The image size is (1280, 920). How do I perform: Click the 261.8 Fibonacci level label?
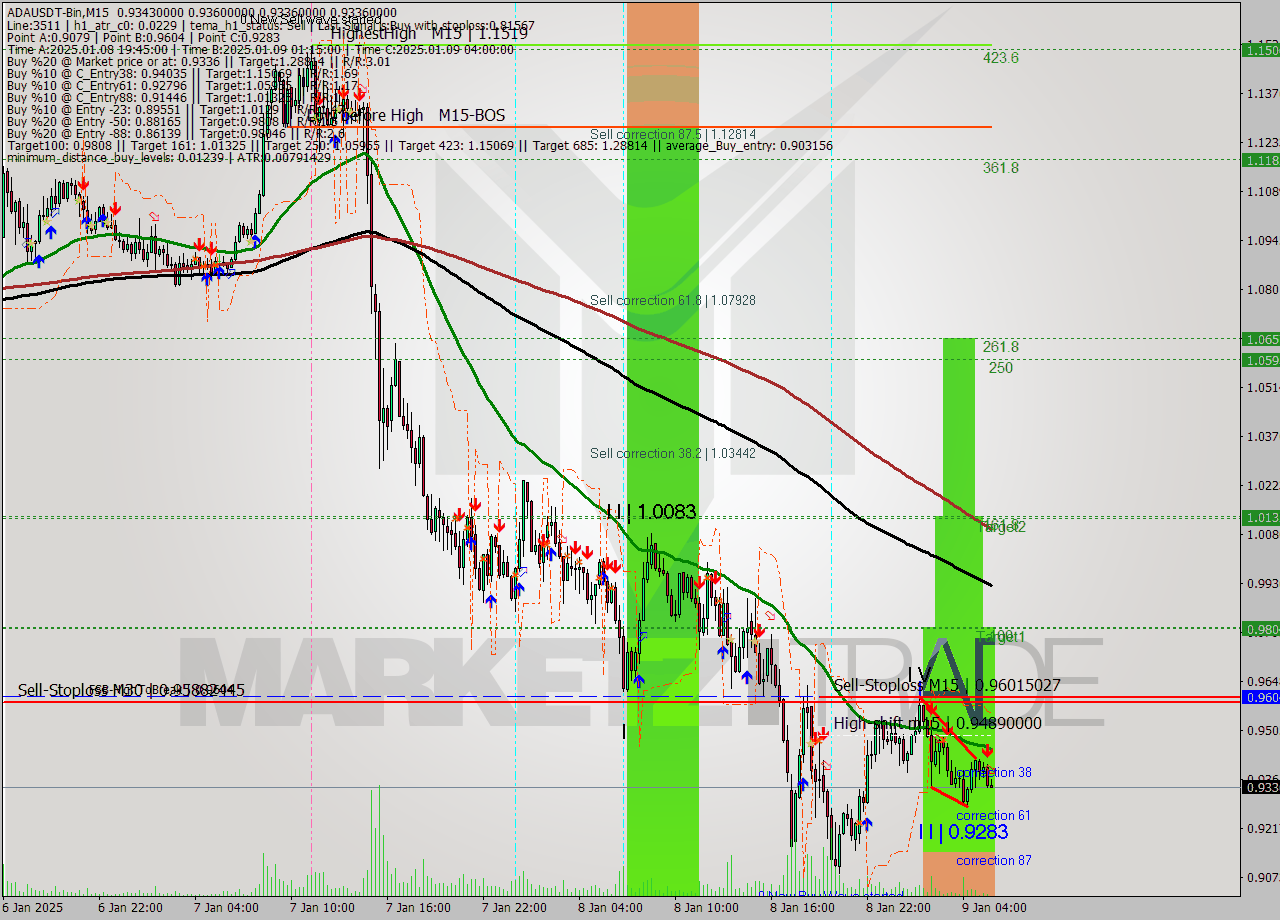[1000, 347]
